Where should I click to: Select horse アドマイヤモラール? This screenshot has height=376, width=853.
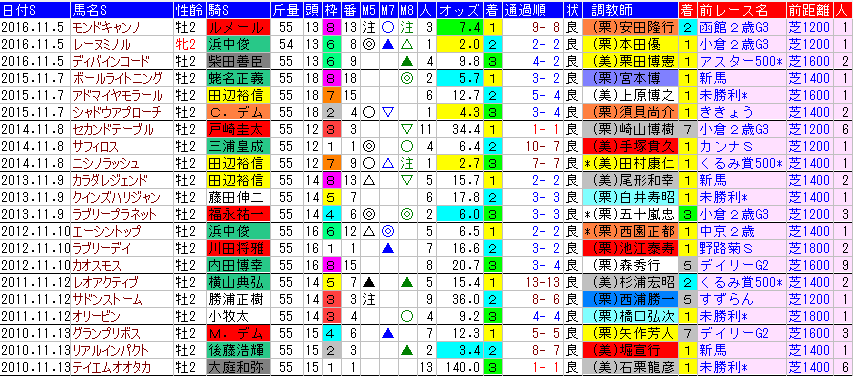click(117, 95)
